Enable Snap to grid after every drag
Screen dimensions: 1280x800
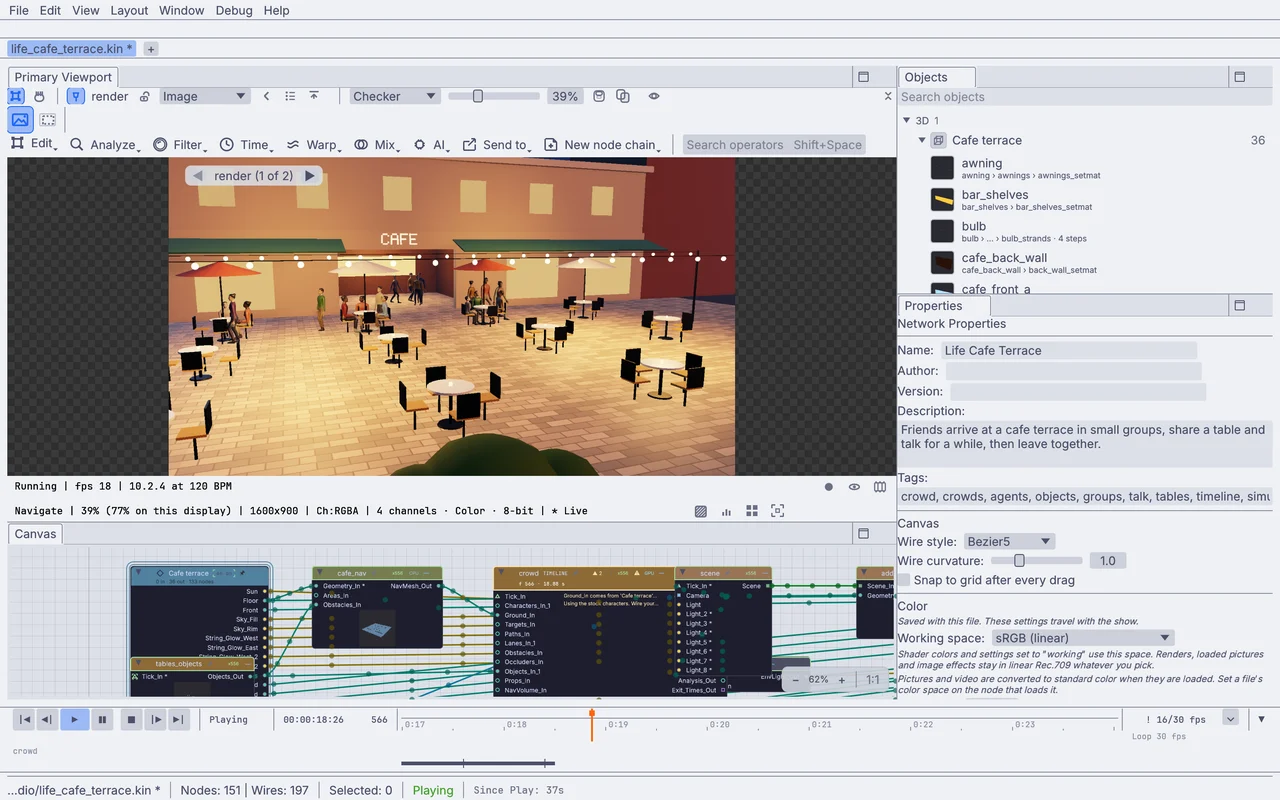click(x=904, y=580)
